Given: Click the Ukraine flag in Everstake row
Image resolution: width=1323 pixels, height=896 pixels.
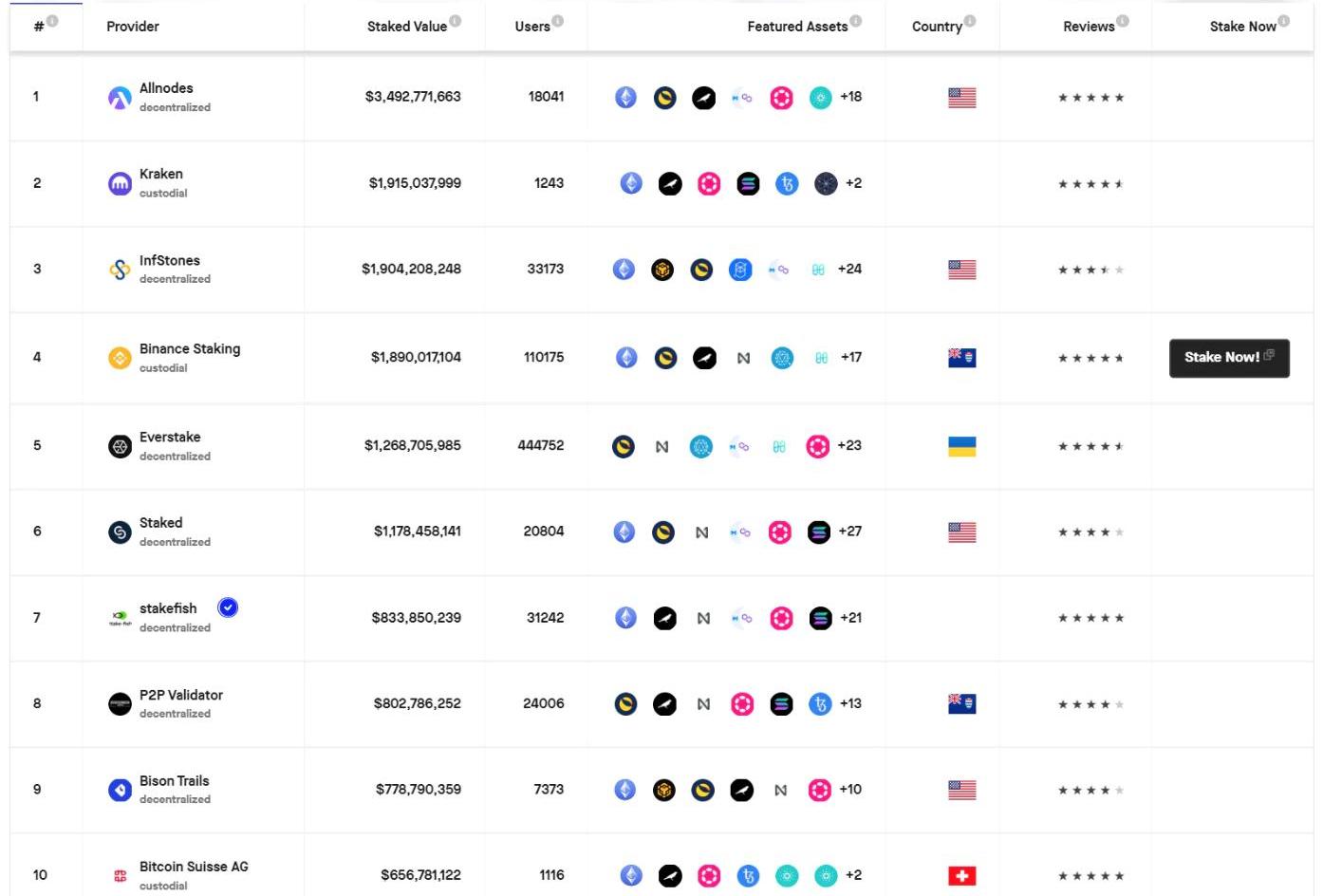Looking at the screenshot, I should 961,446.
